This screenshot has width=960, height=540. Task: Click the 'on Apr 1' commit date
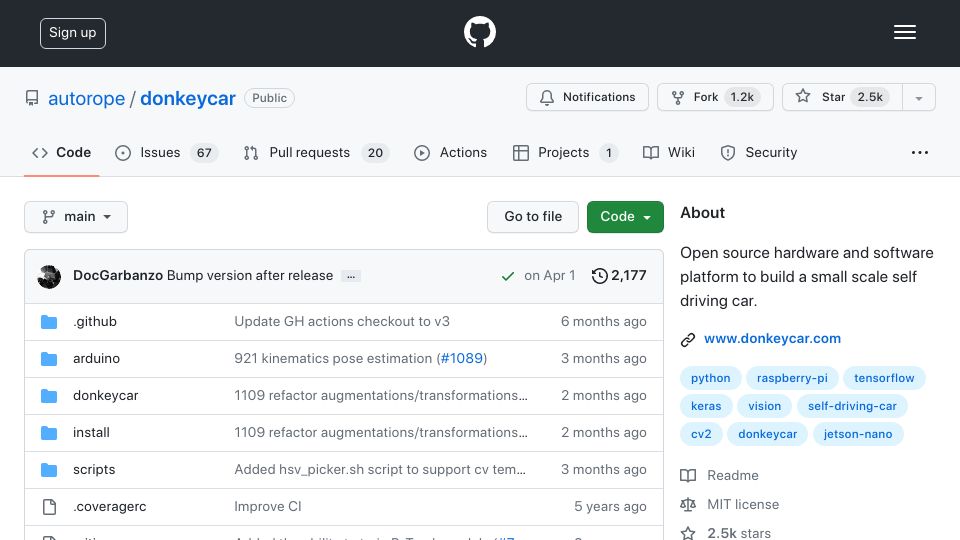click(549, 276)
